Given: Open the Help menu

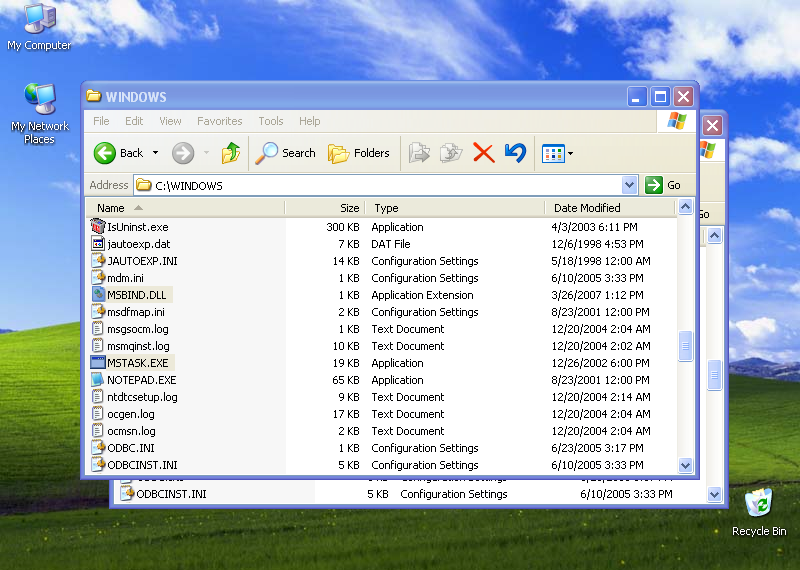Looking at the screenshot, I should pos(309,121).
